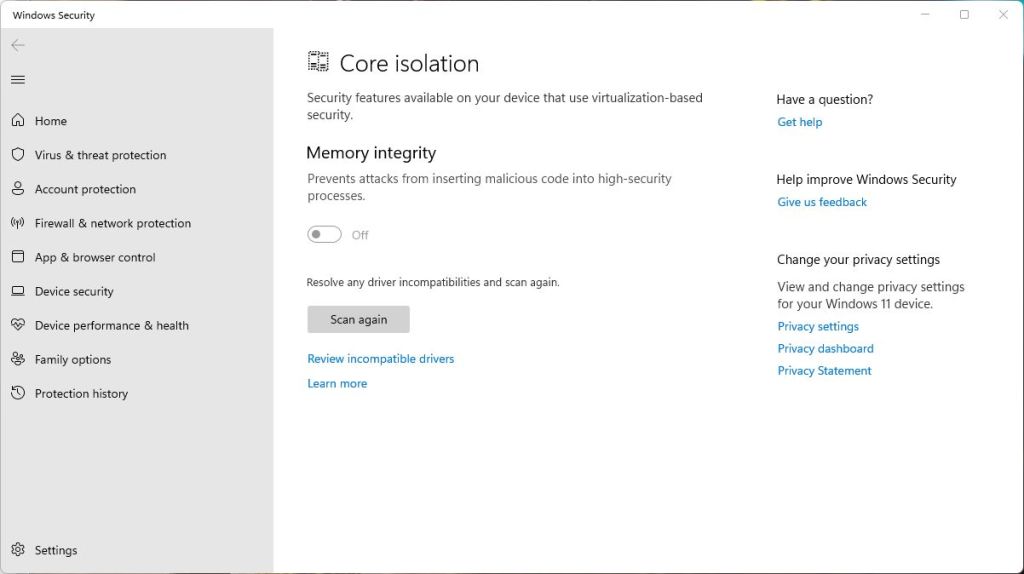Open Review incompatible drivers link
Viewport: 1024px width, 574px height.
click(x=380, y=359)
